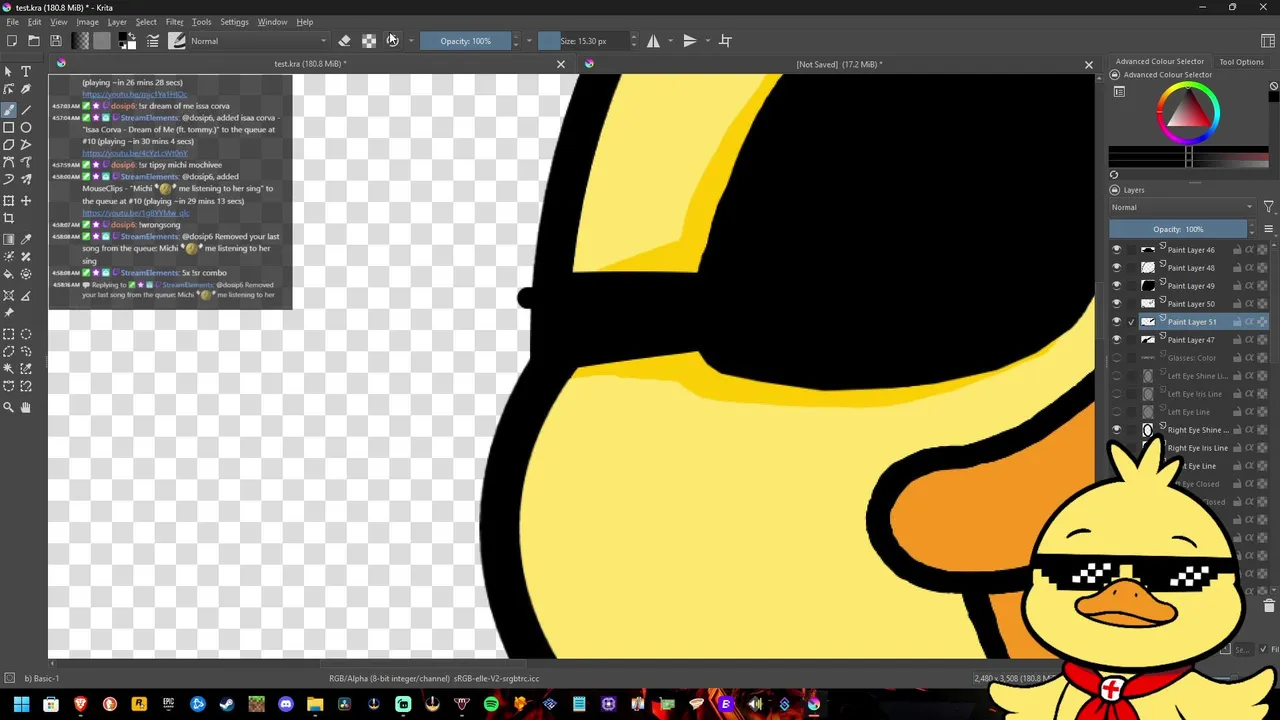Image resolution: width=1280 pixels, height=720 pixels.
Task: Close the [Not Saved] document tab
Action: point(1089,64)
